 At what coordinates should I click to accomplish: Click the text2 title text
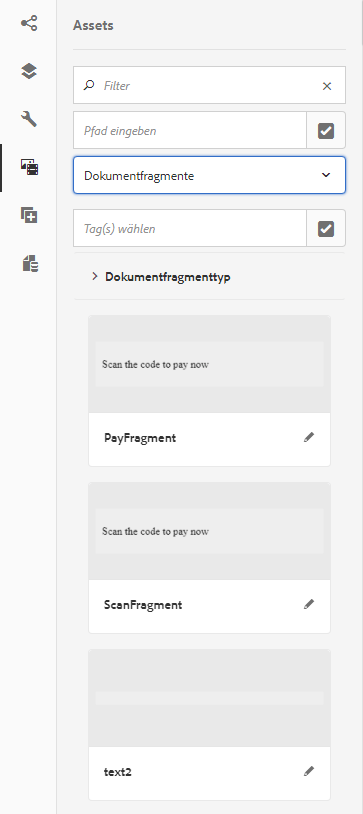click(118, 772)
